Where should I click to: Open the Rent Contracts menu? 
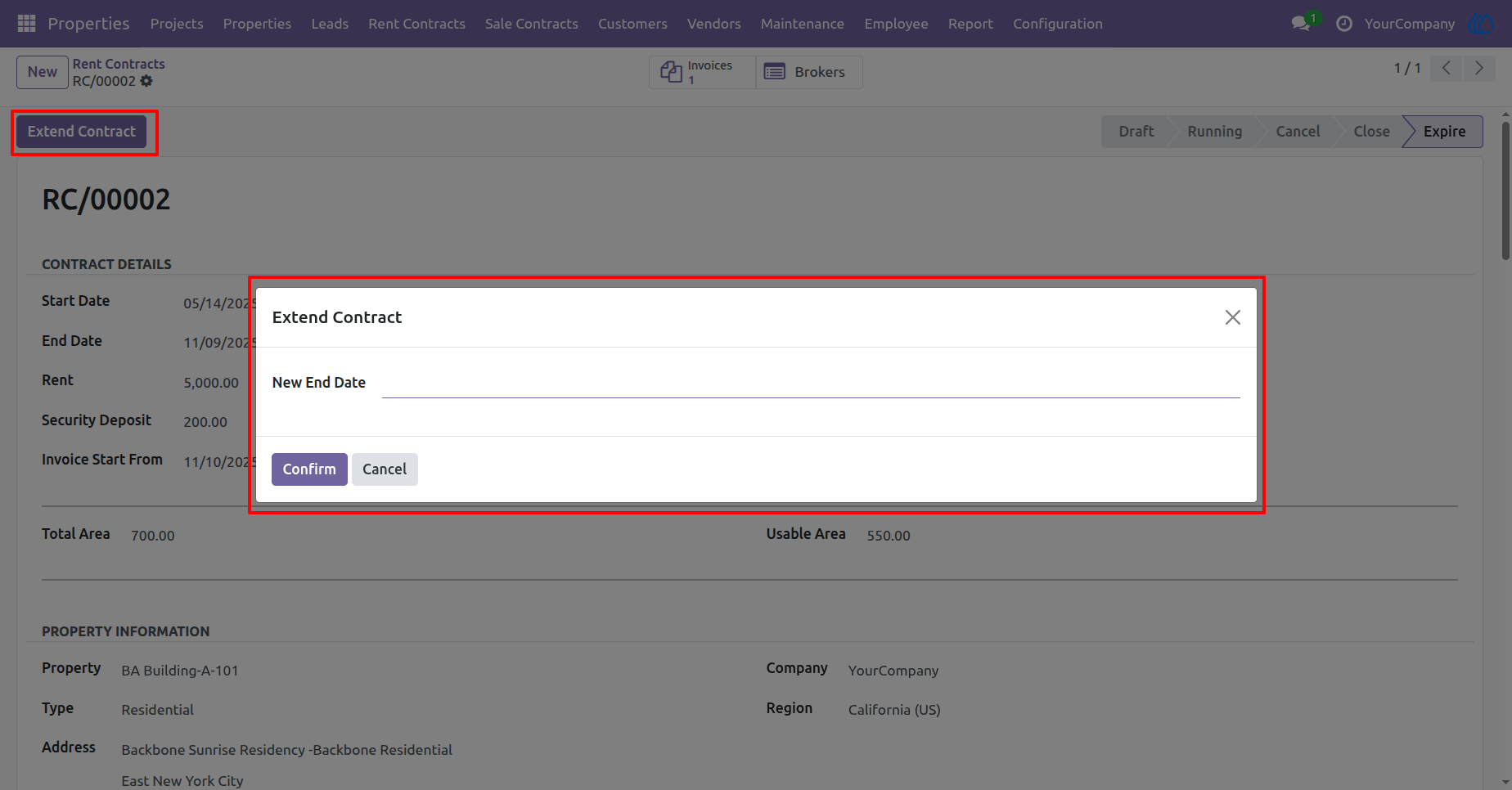pos(416,24)
